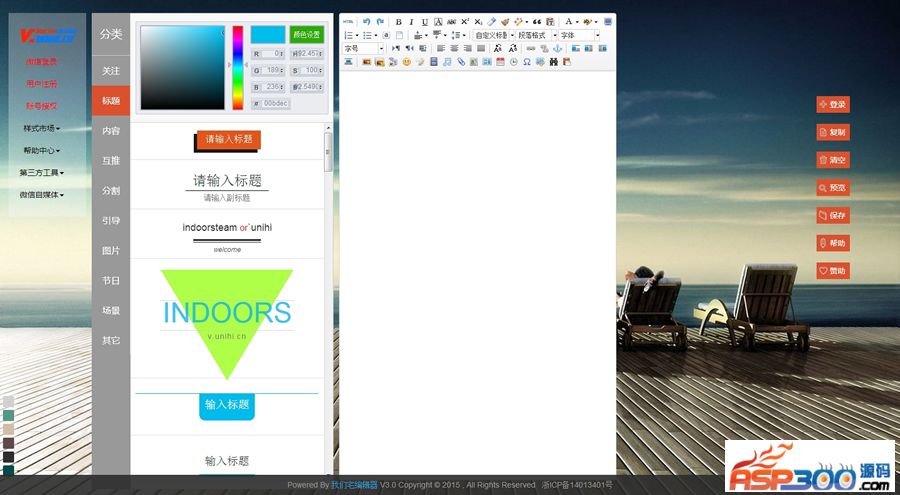Toggle underline formatting
The height and width of the screenshot is (495, 900).
coord(425,22)
